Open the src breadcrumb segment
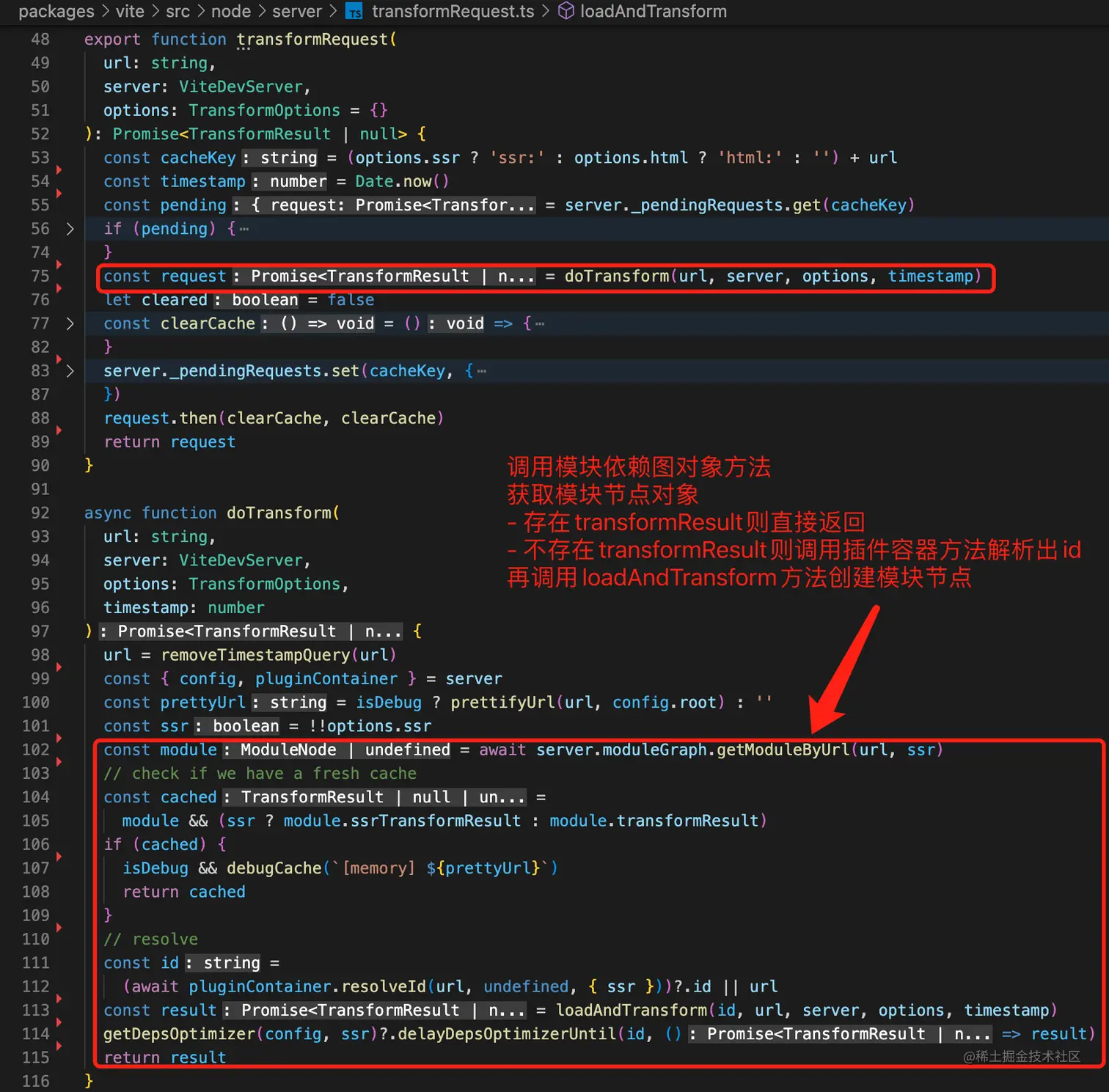This screenshot has width=1109, height=1092. tap(178, 11)
